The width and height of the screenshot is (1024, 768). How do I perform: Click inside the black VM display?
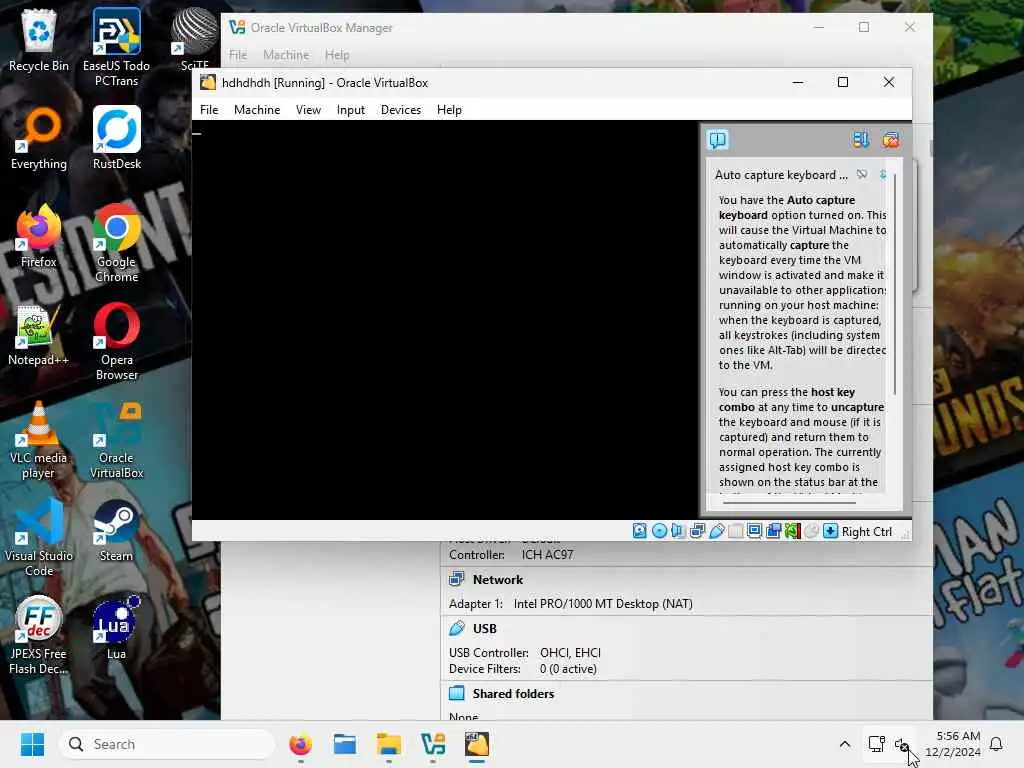coord(445,320)
